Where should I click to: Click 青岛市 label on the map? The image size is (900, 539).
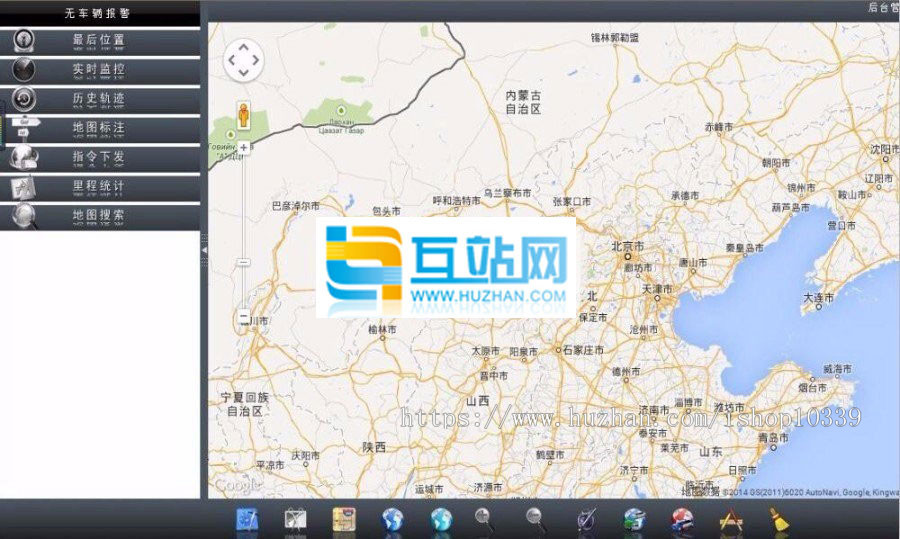[x=773, y=437]
